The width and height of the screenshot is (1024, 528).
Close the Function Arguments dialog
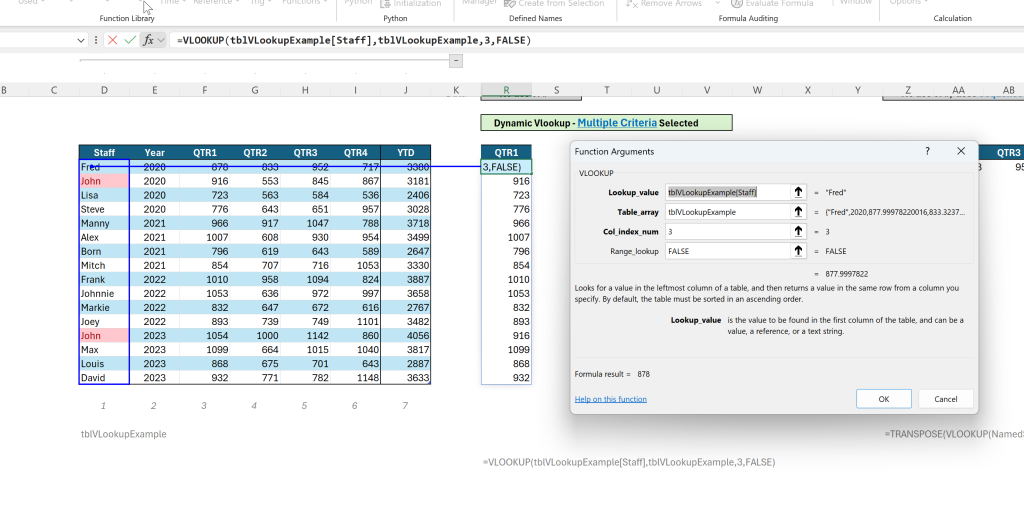tap(961, 151)
